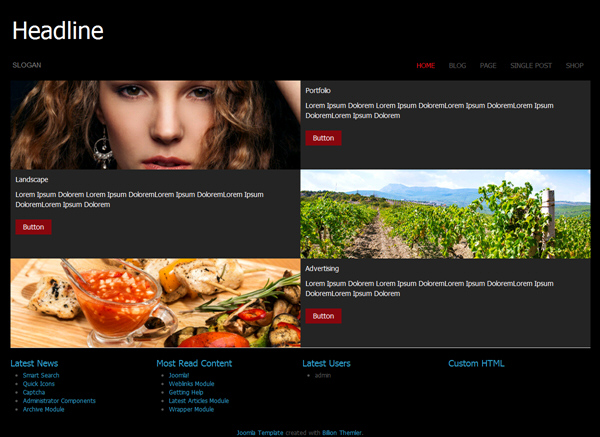Open the Weblinks Module link

tap(191, 384)
